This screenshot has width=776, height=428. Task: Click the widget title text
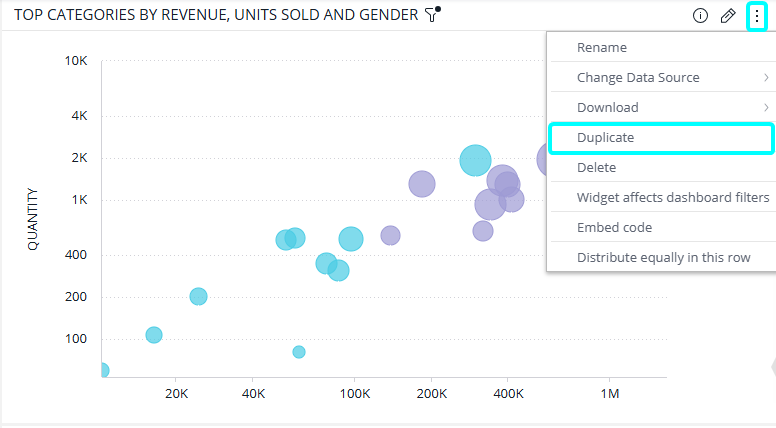coord(216,15)
